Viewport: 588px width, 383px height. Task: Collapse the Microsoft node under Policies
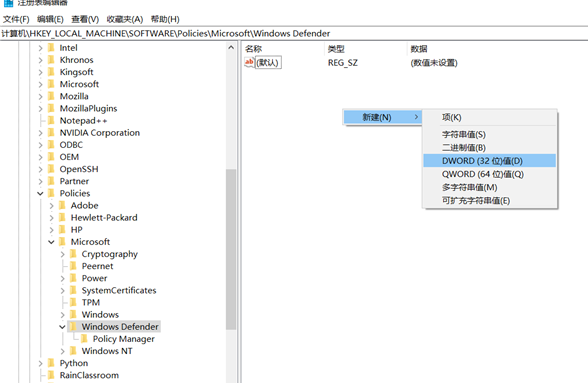(x=52, y=242)
